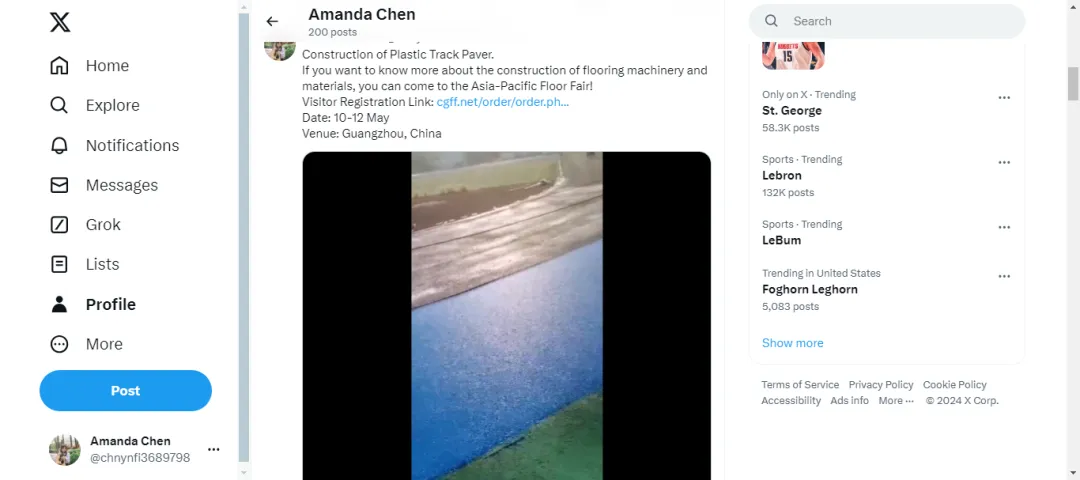This screenshot has width=1080, height=480.
Task: Open account menu dots beside Amanda Chen
Action: click(214, 450)
